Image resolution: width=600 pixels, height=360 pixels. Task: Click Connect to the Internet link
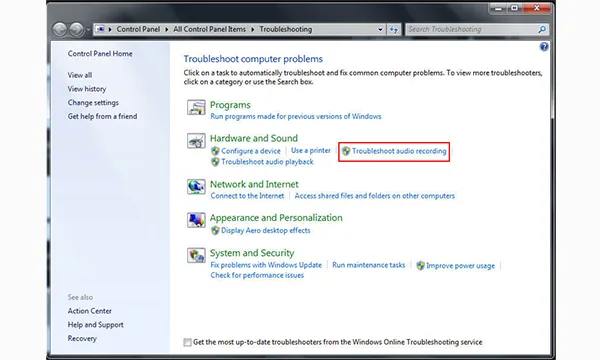(247, 196)
